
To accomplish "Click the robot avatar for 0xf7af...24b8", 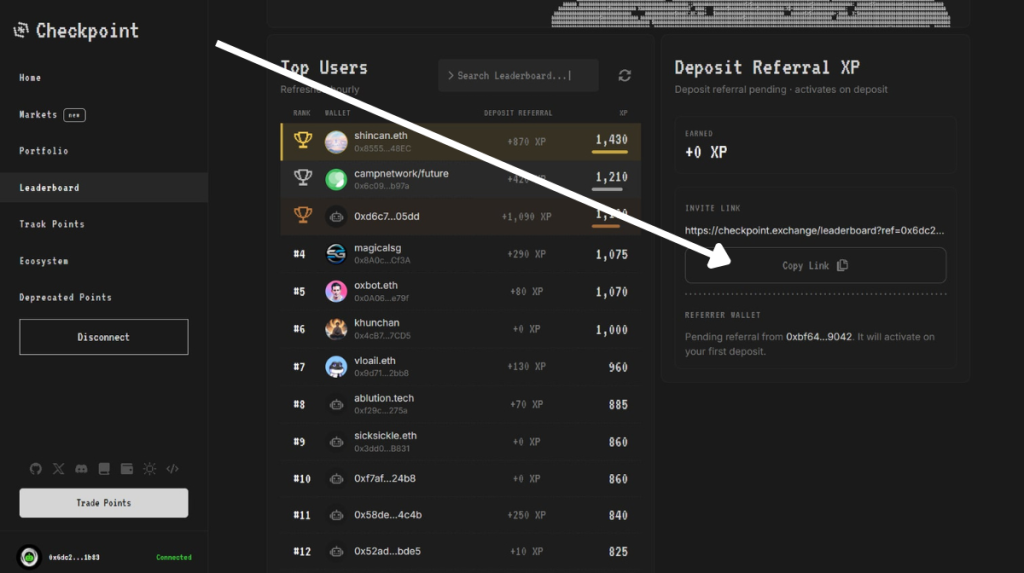I will coord(336,479).
